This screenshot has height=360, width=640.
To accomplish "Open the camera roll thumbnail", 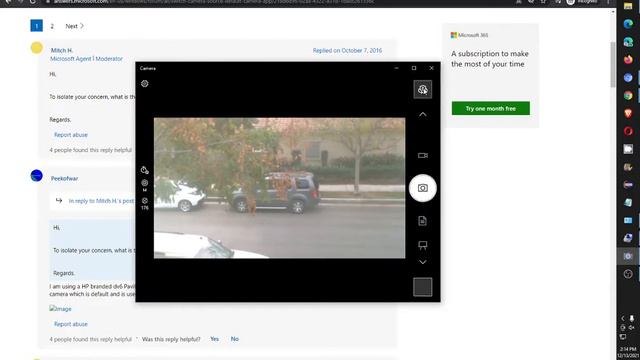I will [x=422, y=287].
